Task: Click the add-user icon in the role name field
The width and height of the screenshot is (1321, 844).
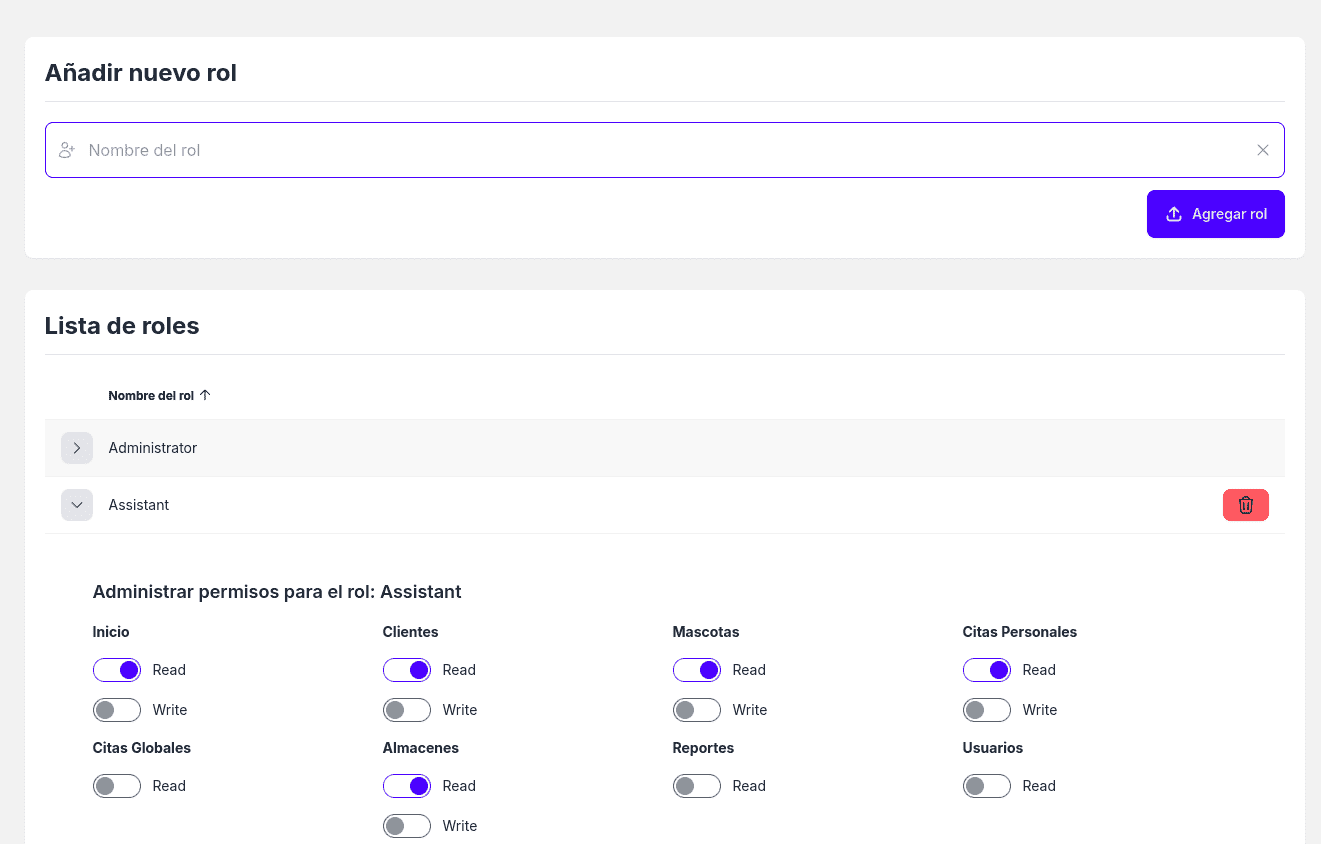Action: (x=67, y=150)
